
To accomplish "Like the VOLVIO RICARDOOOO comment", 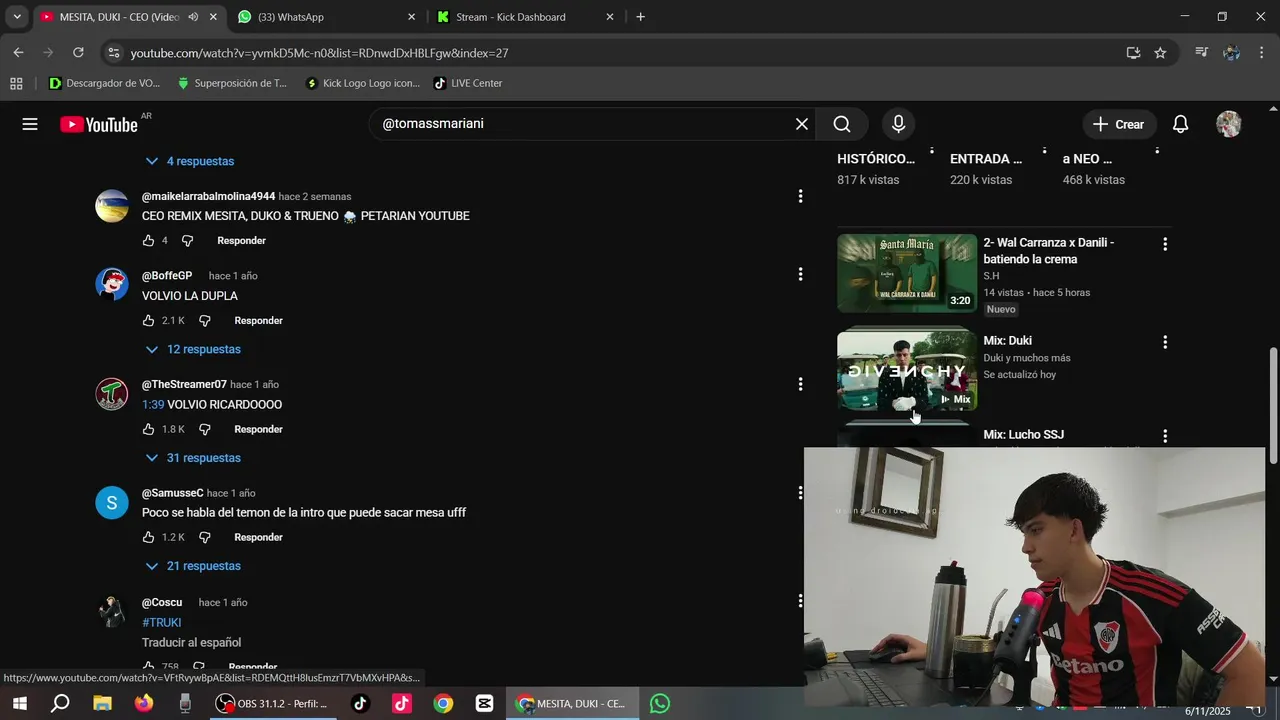I will tap(148, 429).
